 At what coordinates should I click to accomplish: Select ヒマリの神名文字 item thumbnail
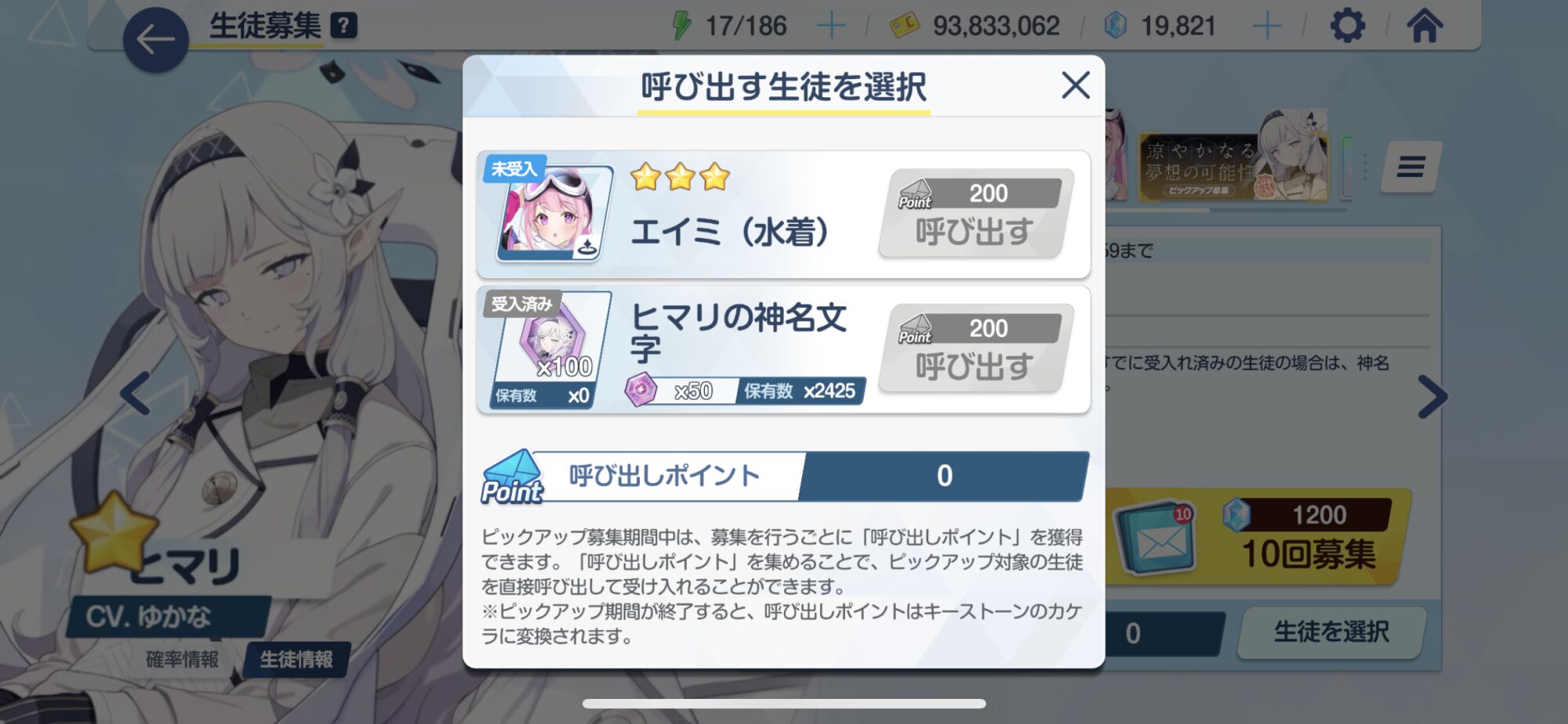click(552, 349)
